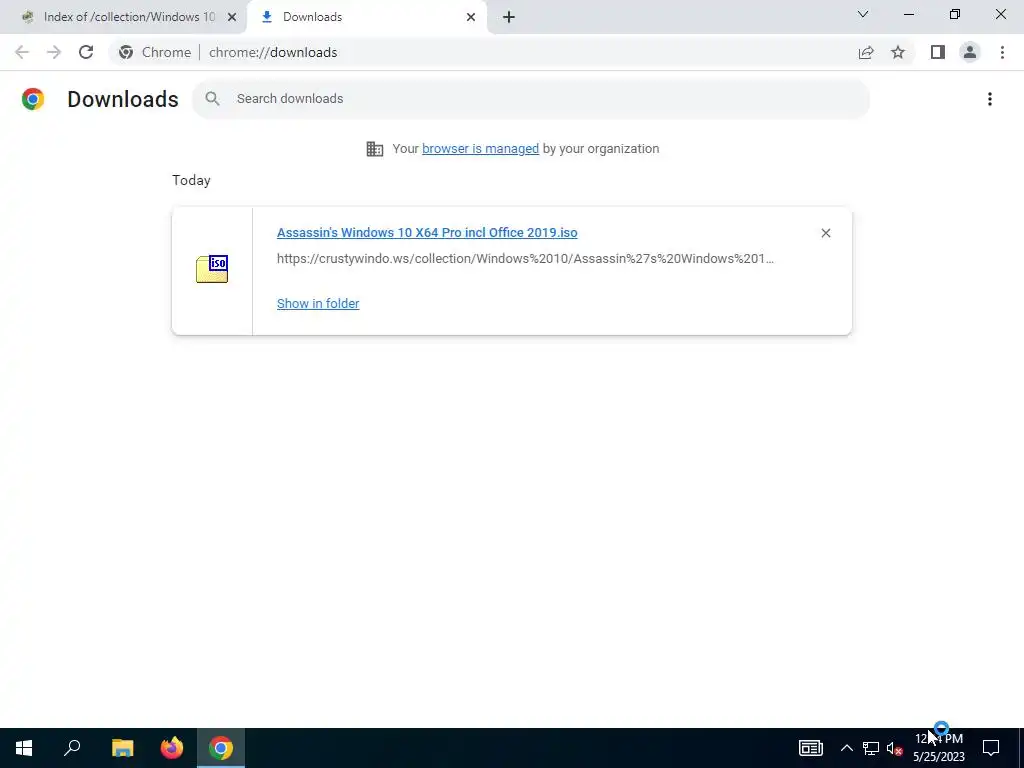
Task: Click the ISO file icon in download card
Action: click(212, 269)
